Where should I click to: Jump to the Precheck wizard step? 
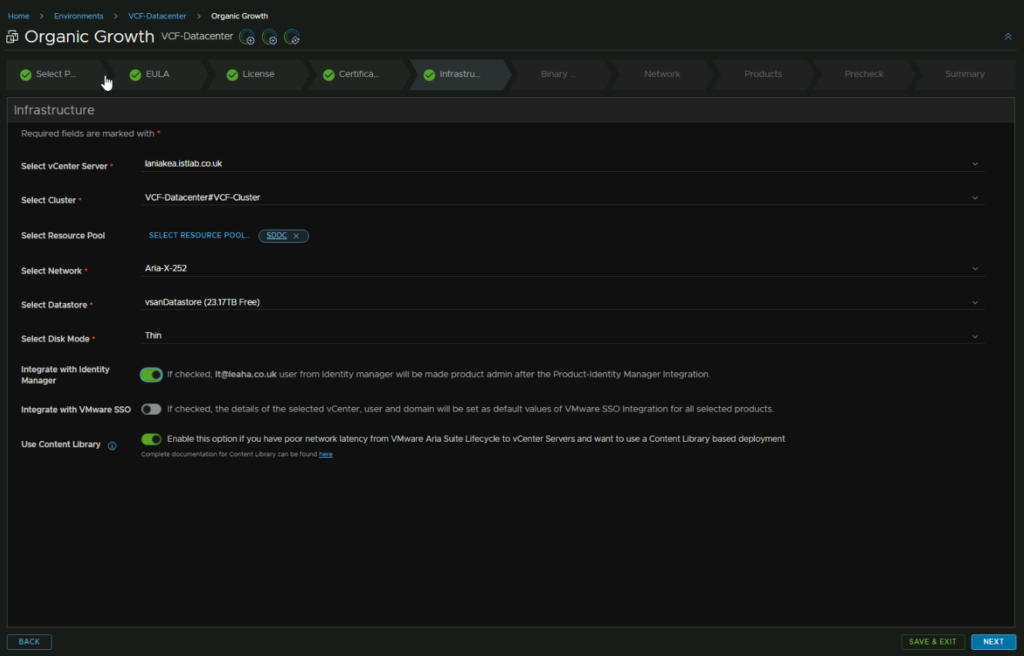coord(863,74)
